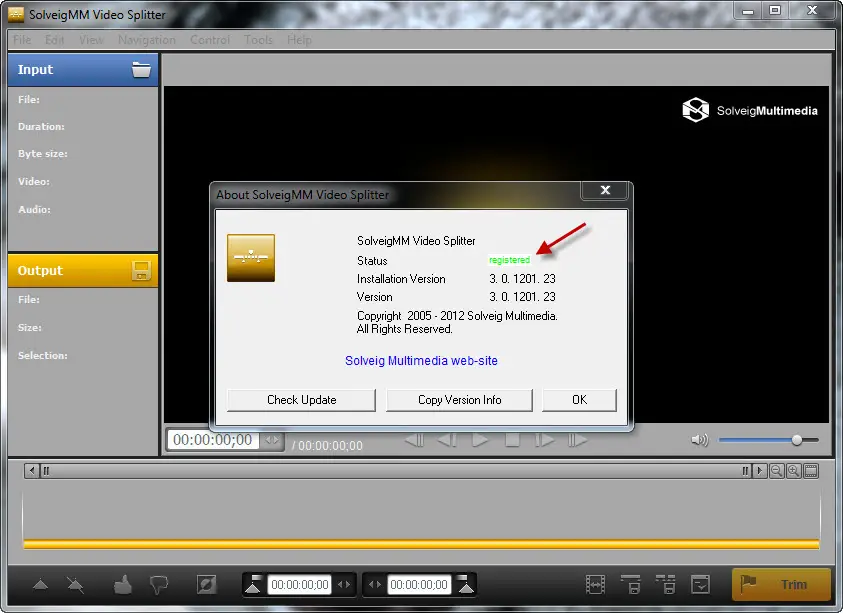Click the right marker time field
The width and height of the screenshot is (843, 613).
tap(419, 585)
